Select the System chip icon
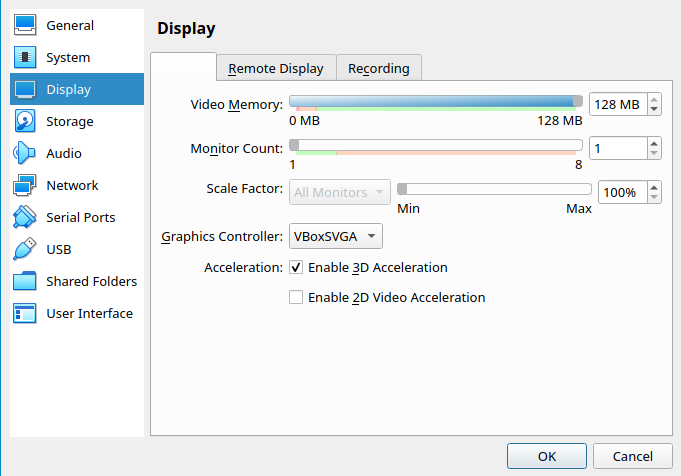This screenshot has height=476, width=681. (26, 57)
